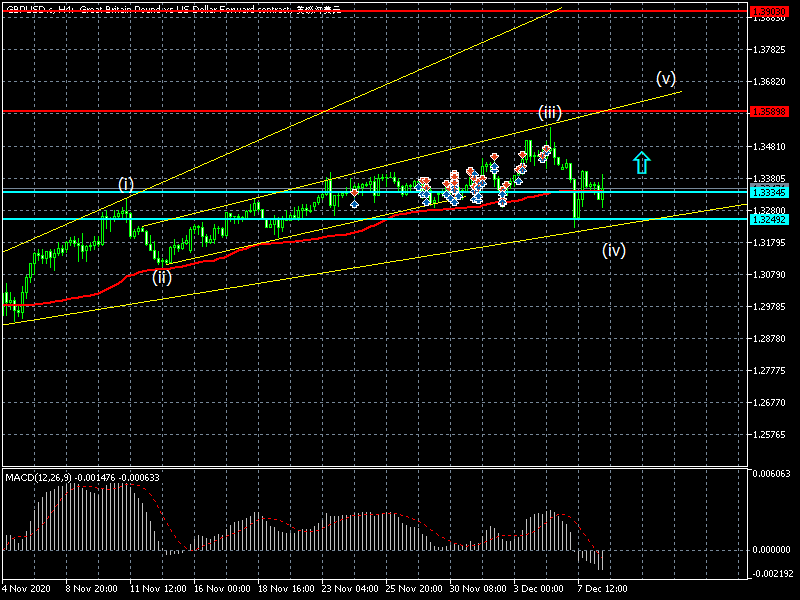Screen dimensions: 800x600
Task: Select the wave (iv) label
Action: (x=613, y=251)
